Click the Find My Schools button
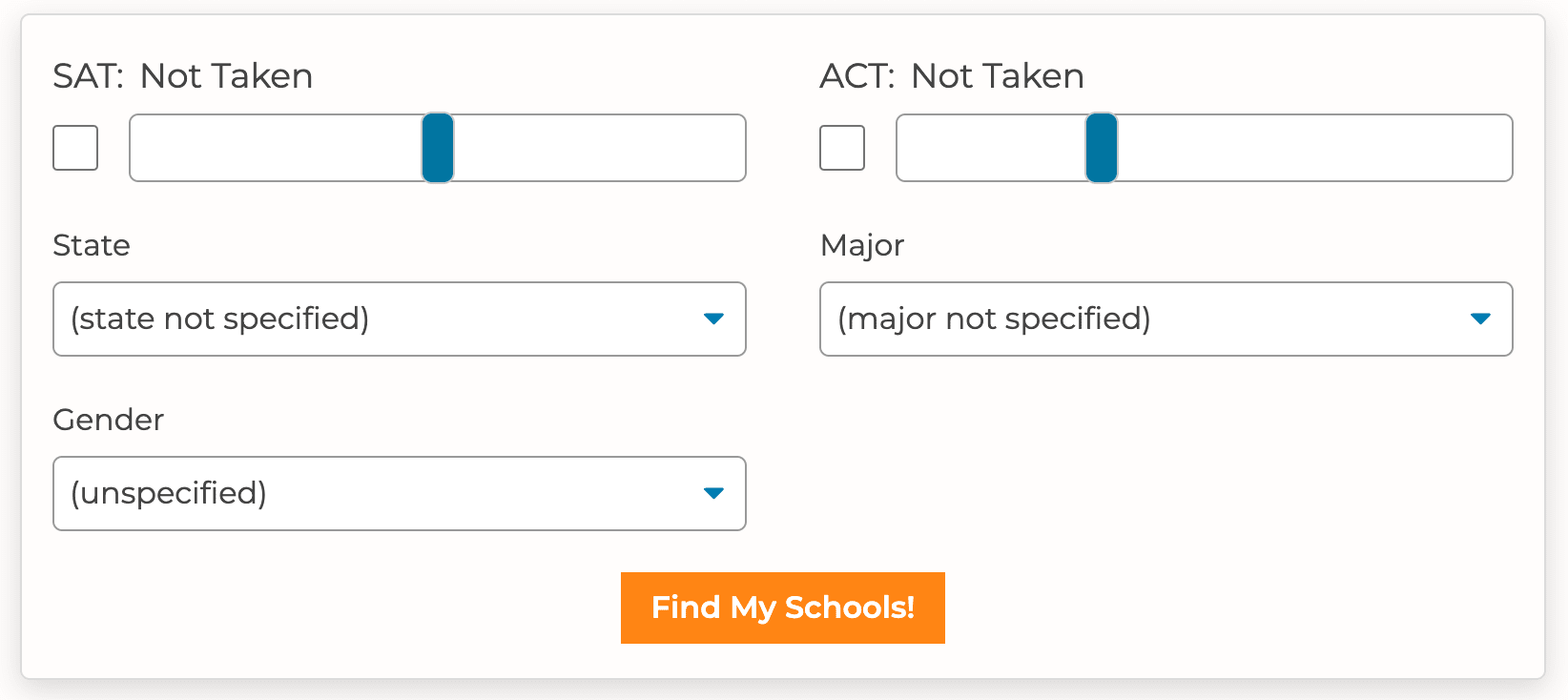This screenshot has width=1568, height=700. pos(782,607)
